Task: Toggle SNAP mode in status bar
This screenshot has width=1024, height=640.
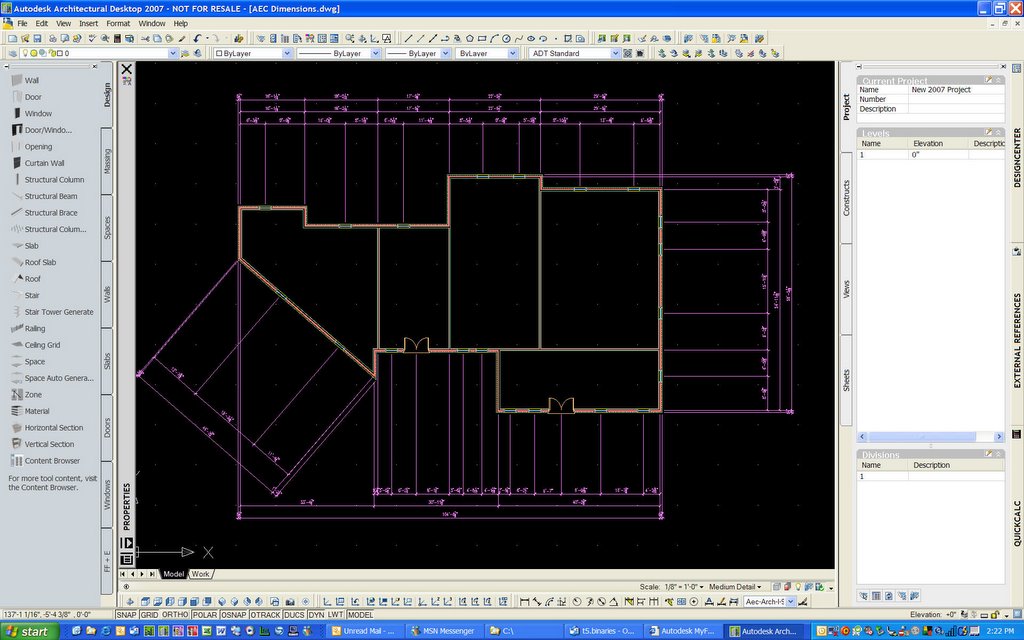Action: pos(126,615)
